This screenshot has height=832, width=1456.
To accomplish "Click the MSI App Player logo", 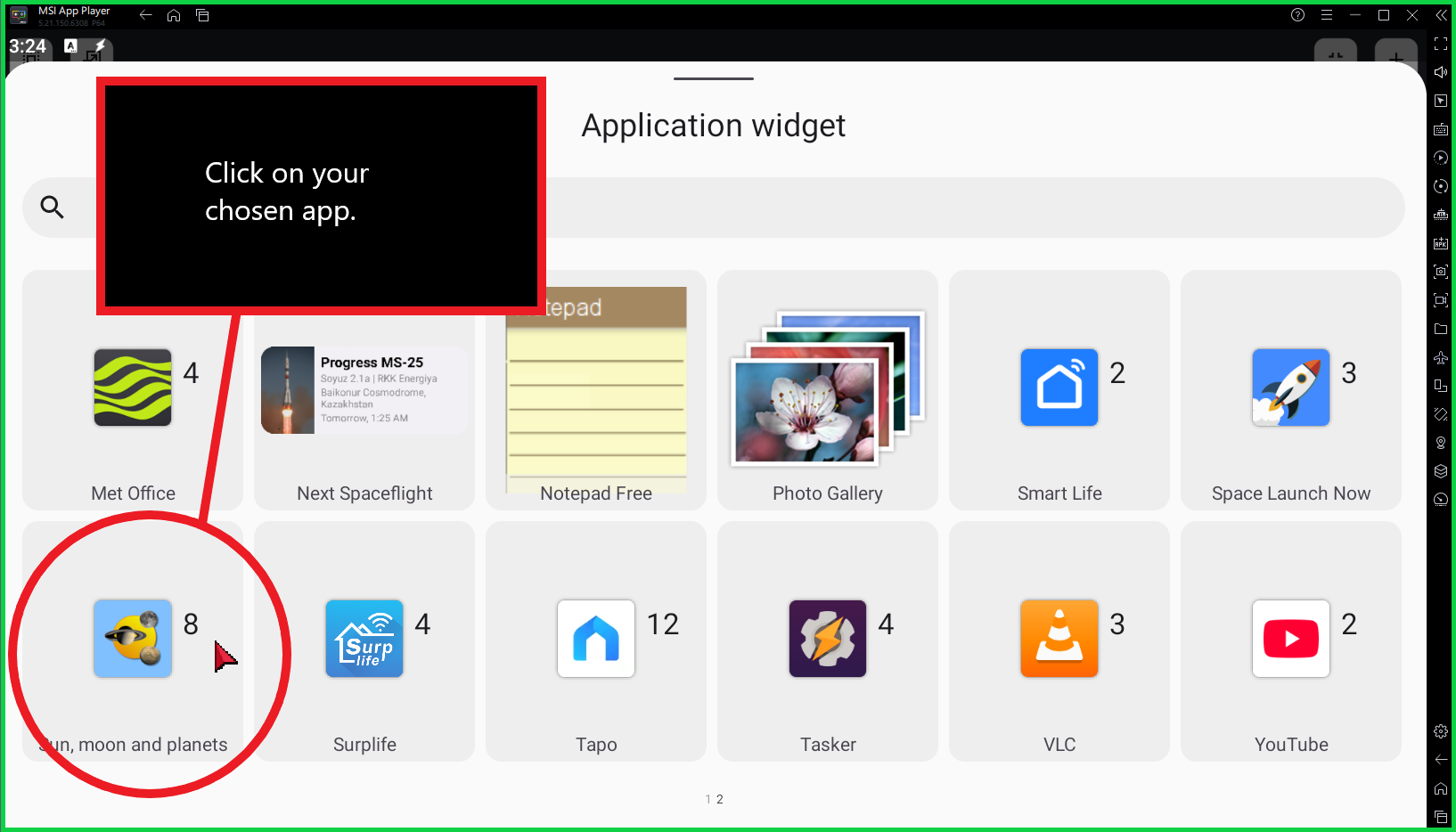I will pos(19,15).
